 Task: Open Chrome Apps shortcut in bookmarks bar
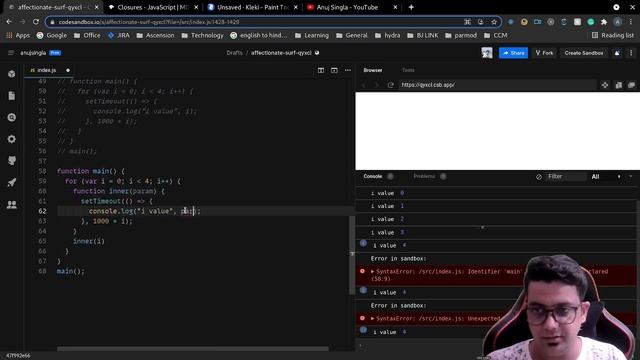(18, 36)
